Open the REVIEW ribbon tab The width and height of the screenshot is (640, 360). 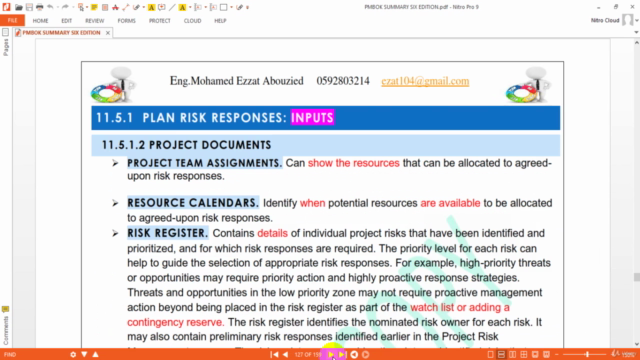pyautogui.click(x=95, y=21)
